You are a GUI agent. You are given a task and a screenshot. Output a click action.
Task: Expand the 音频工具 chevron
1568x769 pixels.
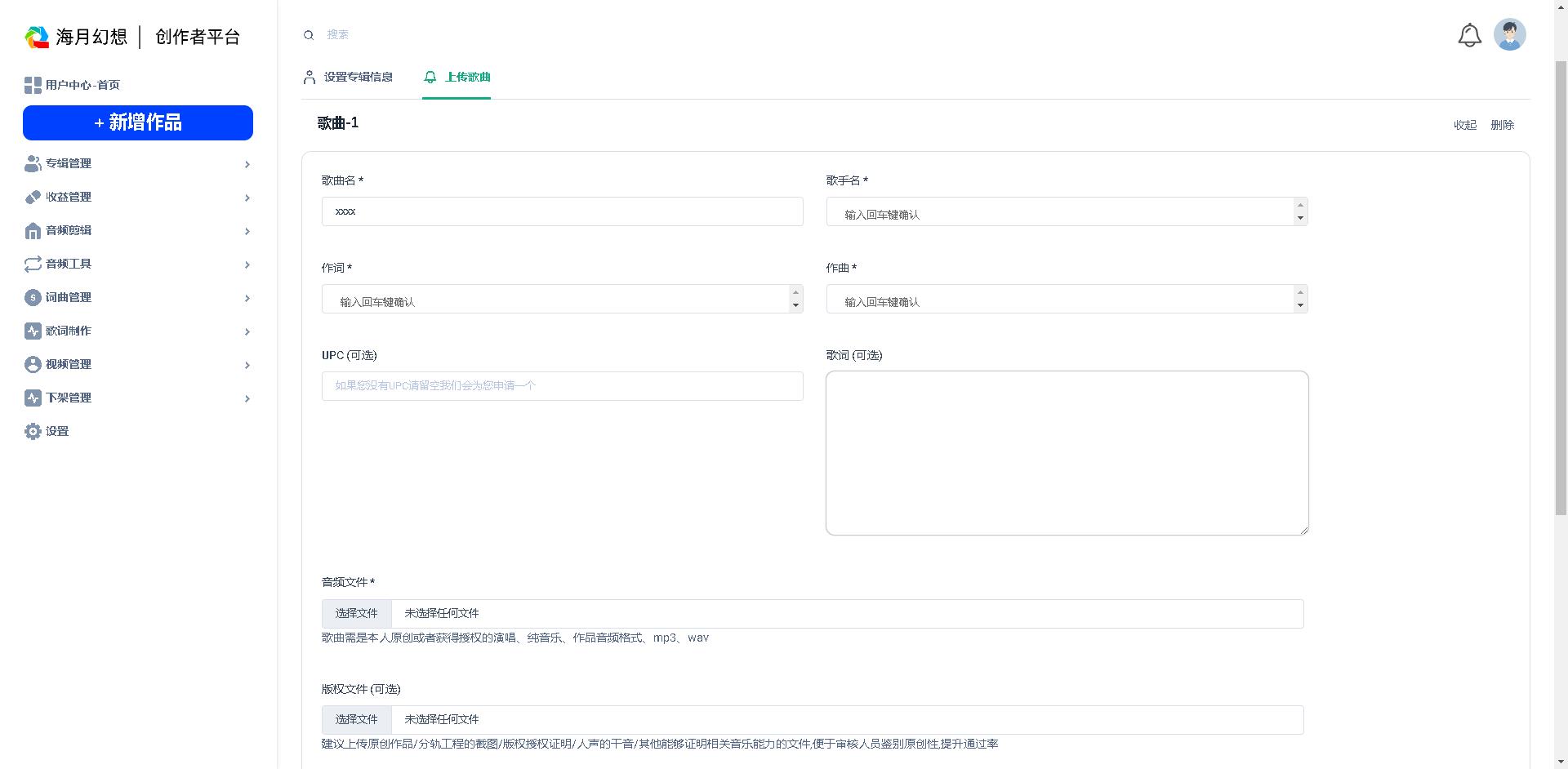[x=247, y=265]
